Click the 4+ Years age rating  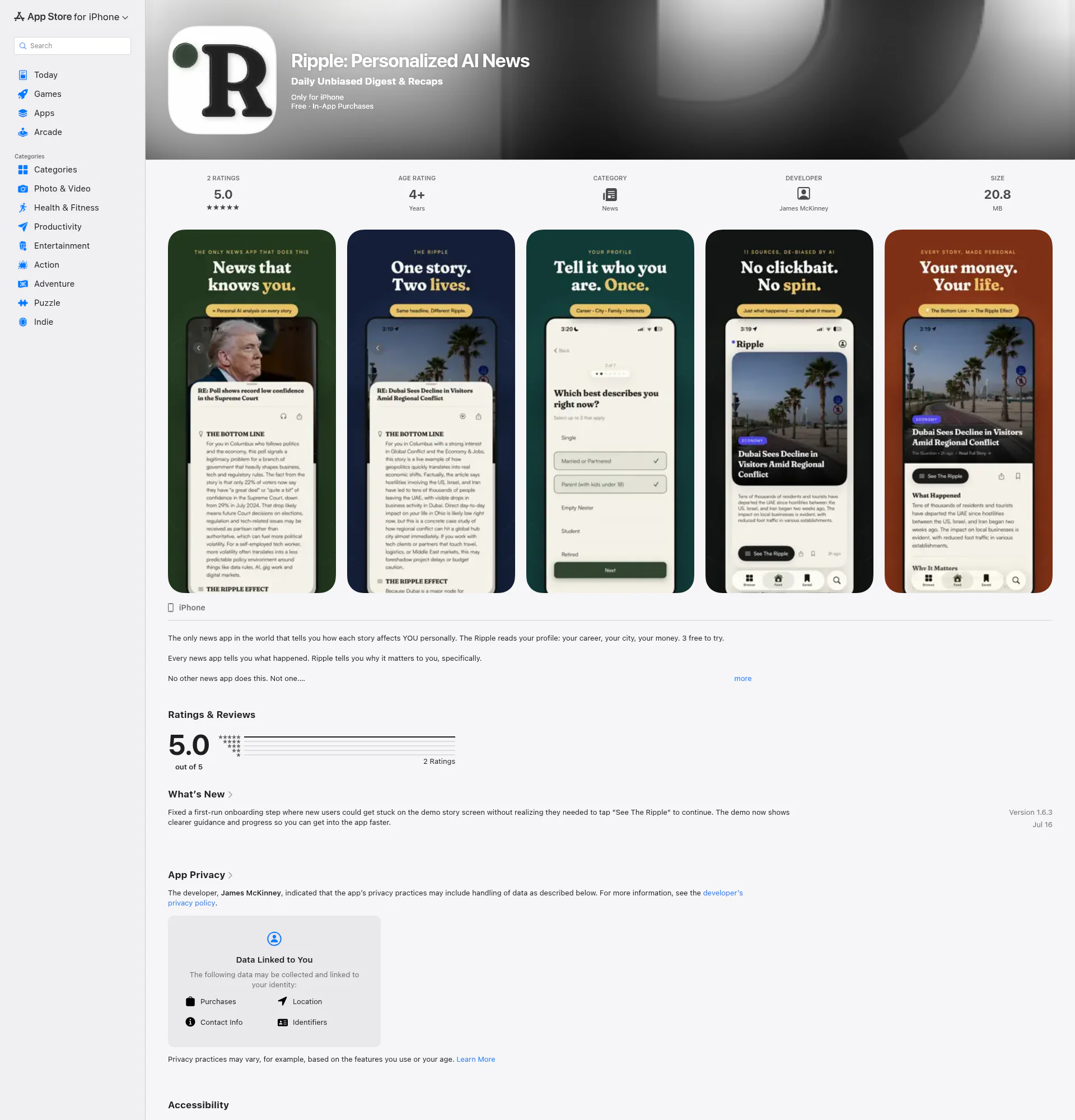click(x=417, y=194)
